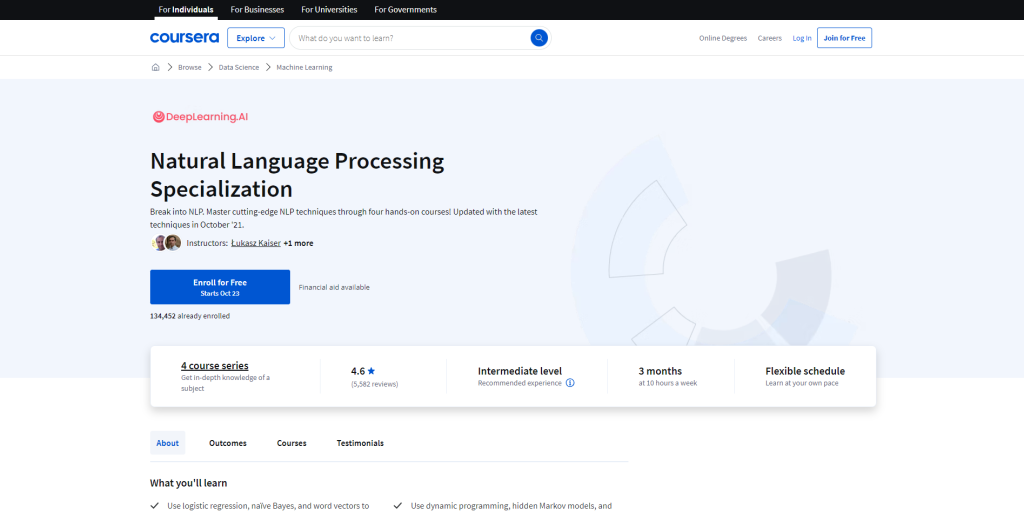Switch to the Outcomes tab
This screenshot has width=1024, height=513.
pos(228,443)
